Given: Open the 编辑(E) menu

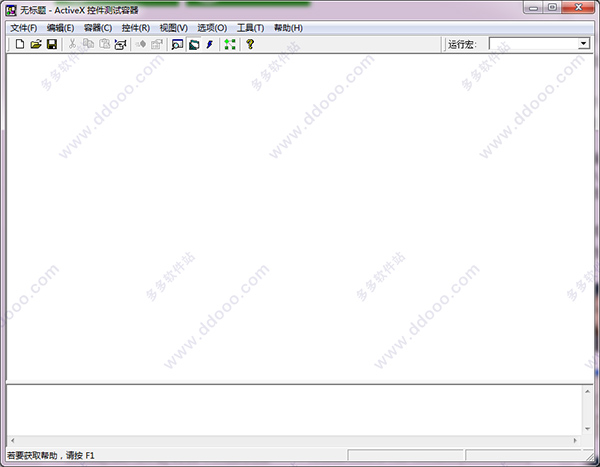Looking at the screenshot, I should click(x=60, y=28).
